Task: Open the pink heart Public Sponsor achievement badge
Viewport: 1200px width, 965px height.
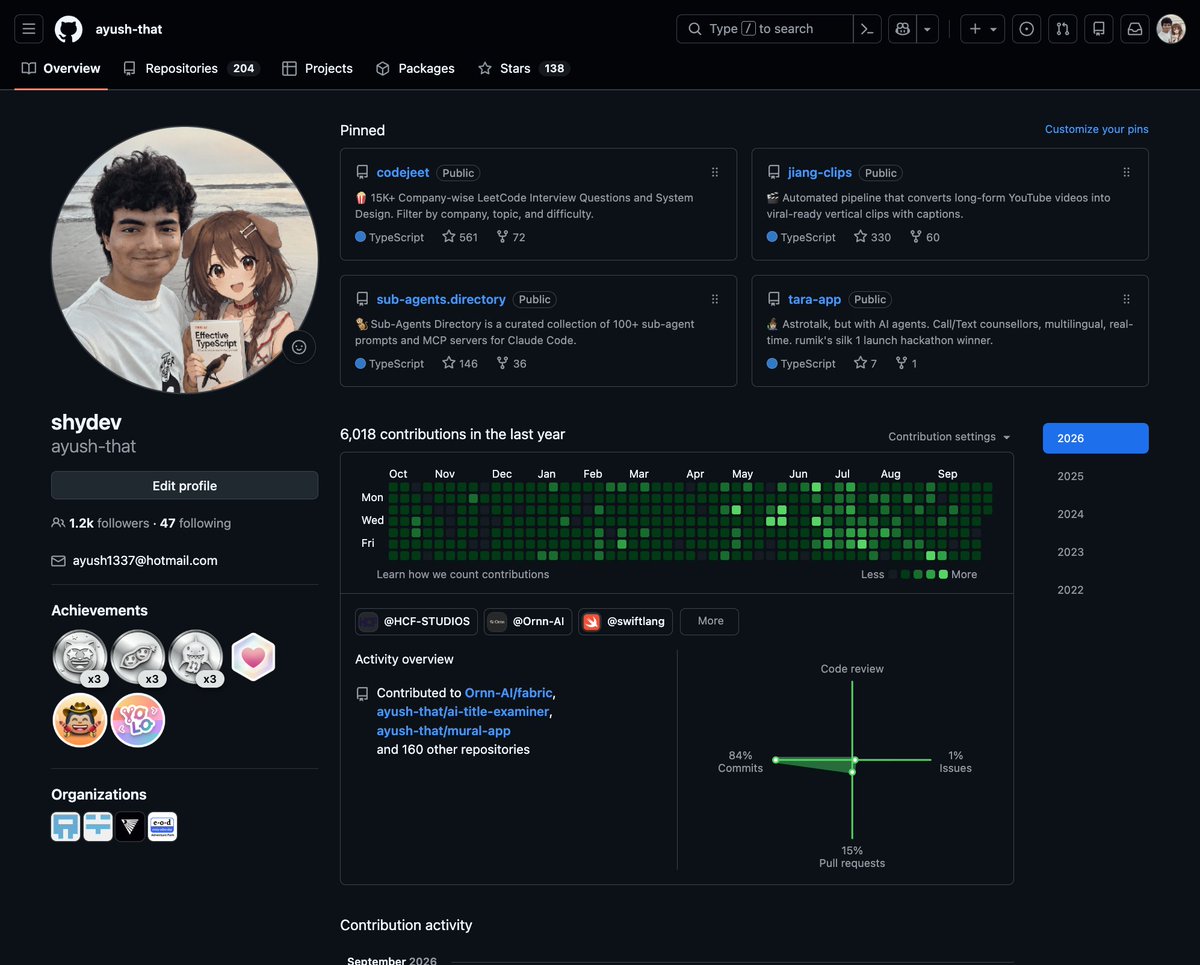Action: pyautogui.click(x=253, y=657)
